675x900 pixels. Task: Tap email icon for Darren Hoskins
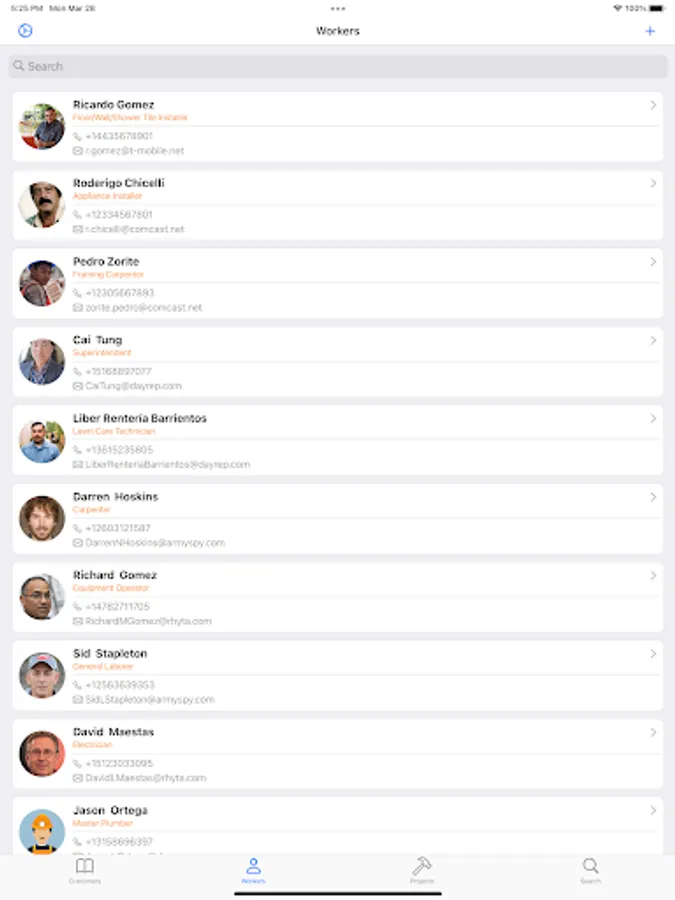tap(77, 542)
